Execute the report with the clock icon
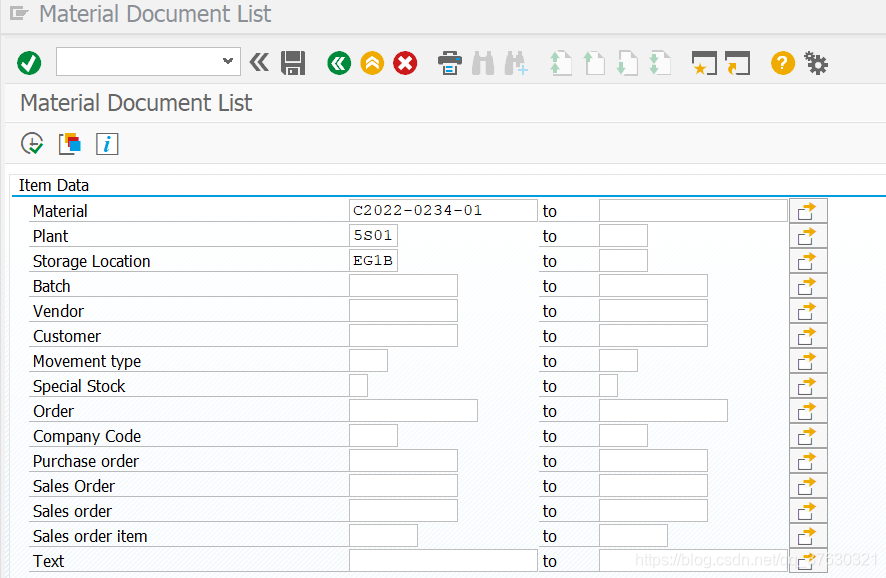 (x=31, y=143)
